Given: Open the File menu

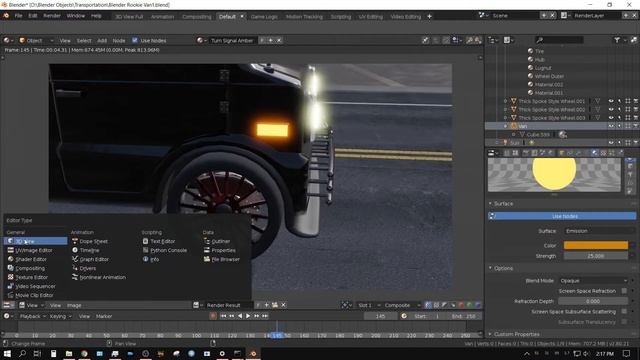Looking at the screenshot, I should pyautogui.click(x=18, y=16).
